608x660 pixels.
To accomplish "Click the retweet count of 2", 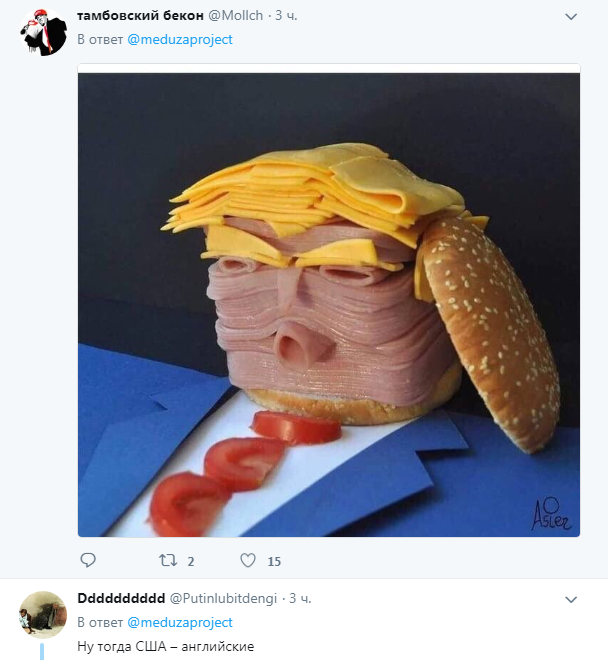I will point(190,561).
